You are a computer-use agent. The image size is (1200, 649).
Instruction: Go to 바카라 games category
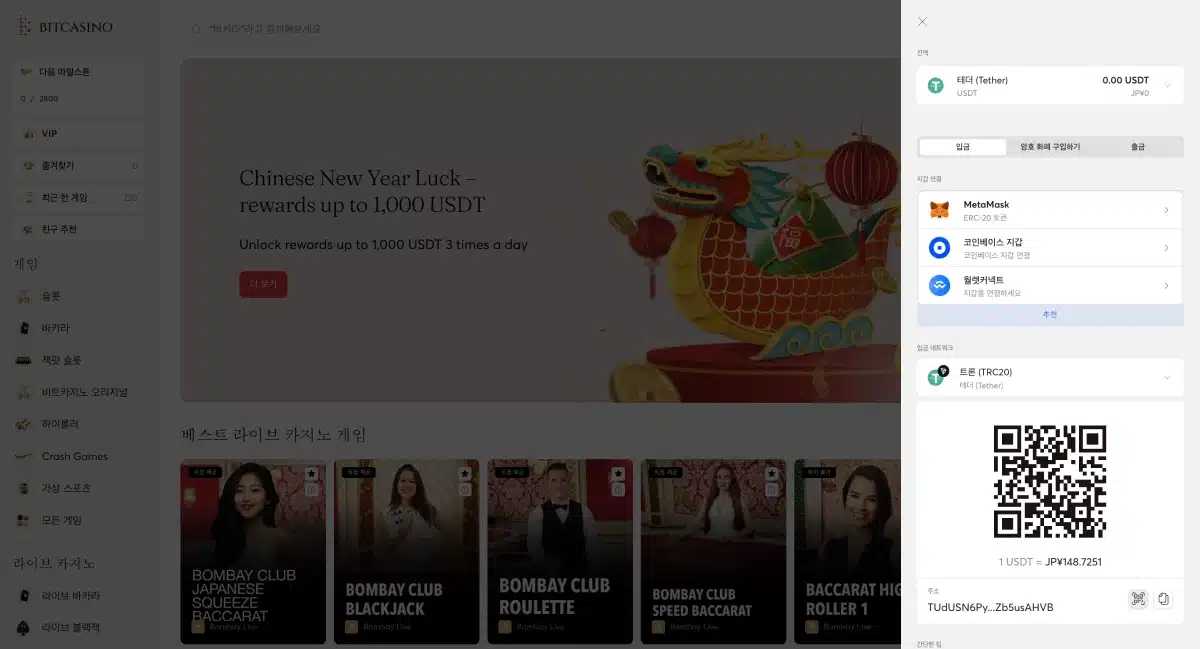click(56, 328)
